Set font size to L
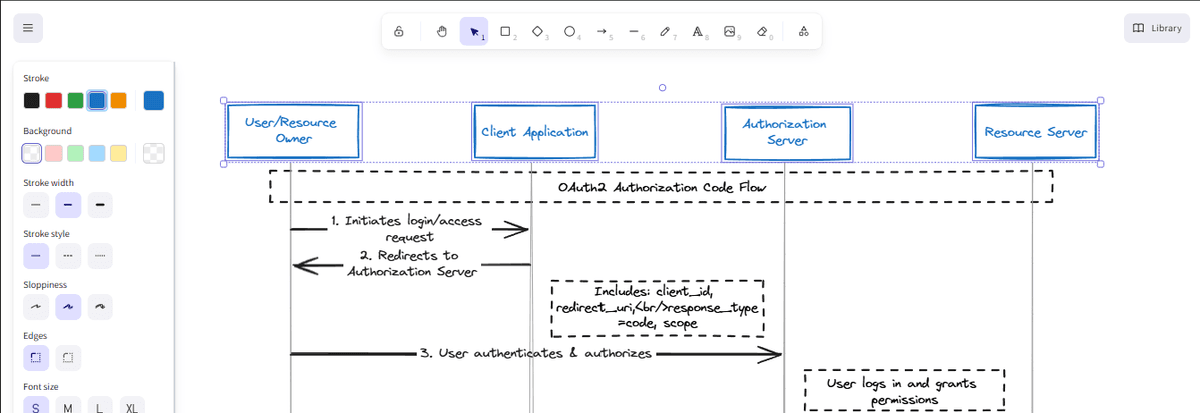Screen dimensions: 1200x413 click(100, 407)
